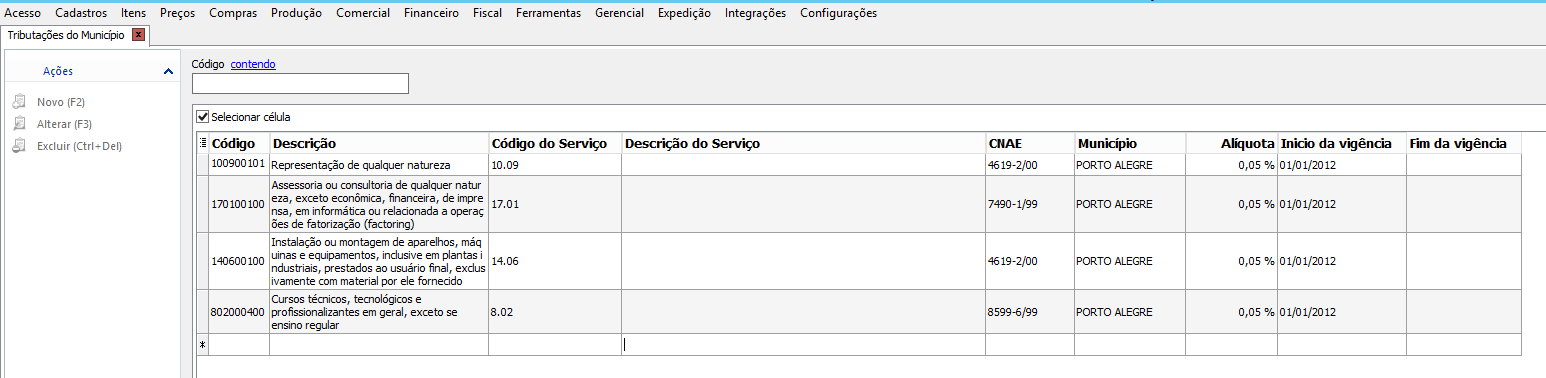Image resolution: width=1546 pixels, height=378 pixels.
Task: Open the Compras menu
Action: [233, 13]
